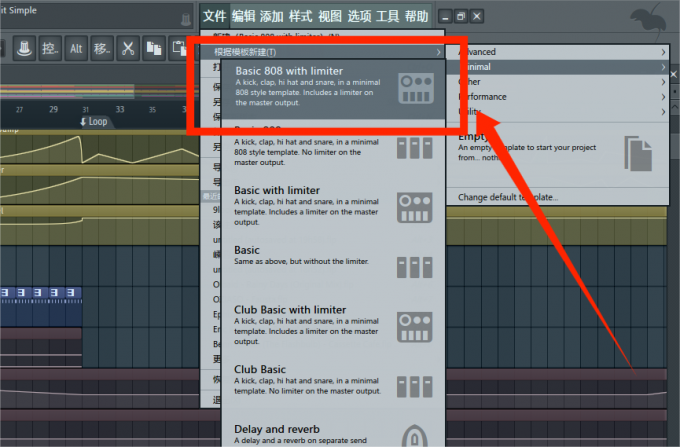Expand the Other template category
Image resolution: width=680 pixels, height=447 pixels.
point(558,82)
